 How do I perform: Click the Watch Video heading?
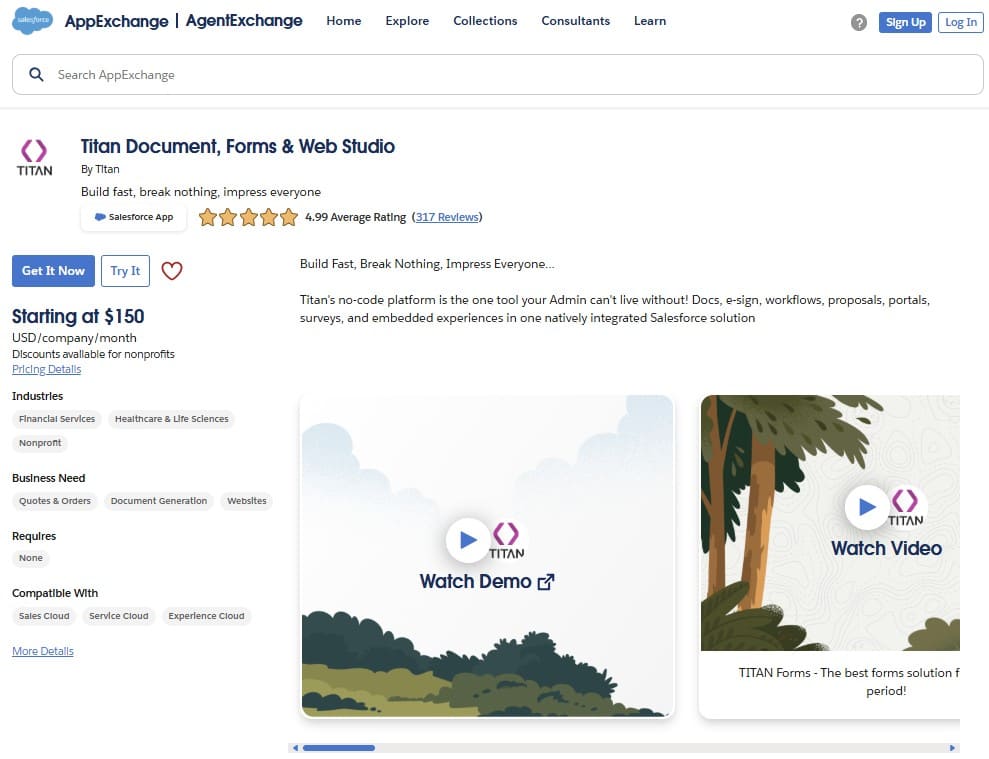coord(886,548)
